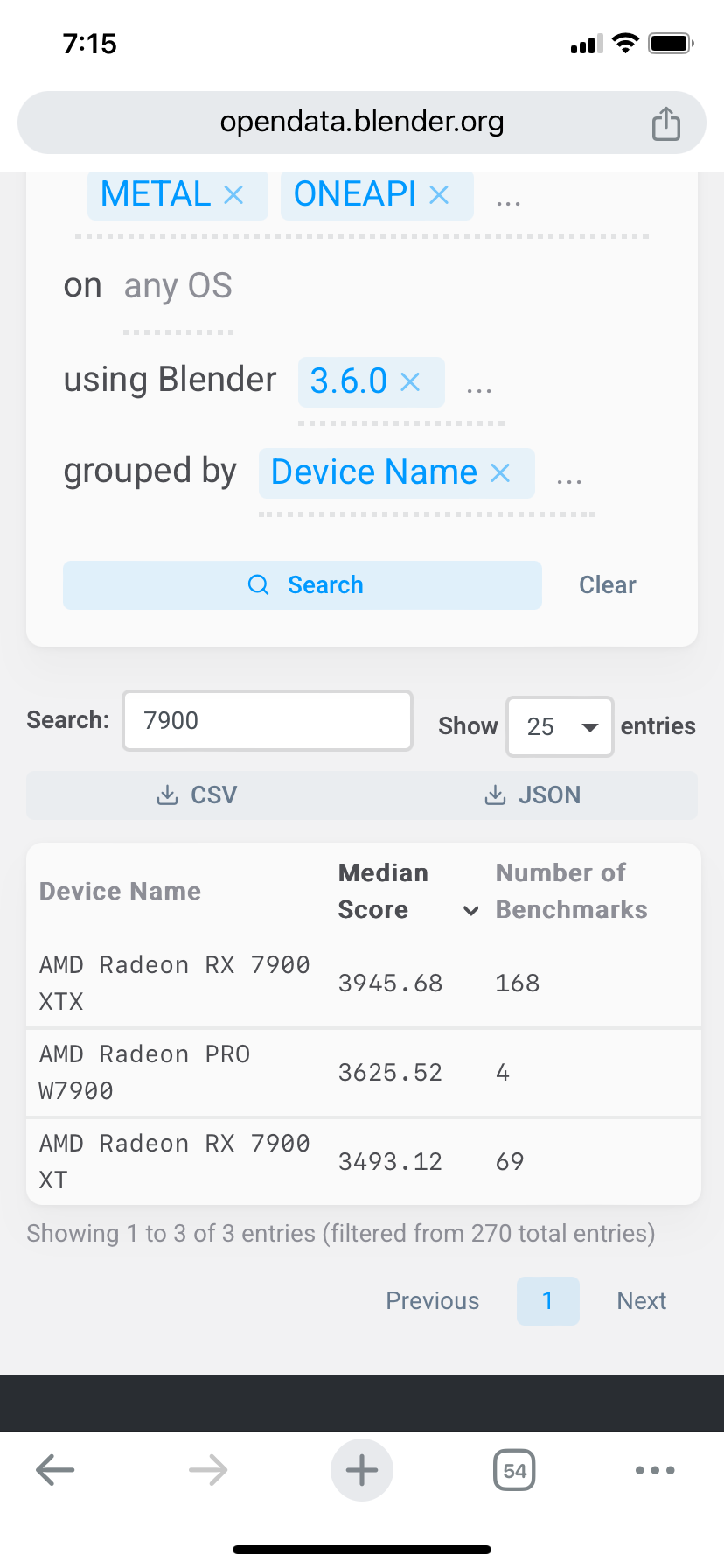Sort table by Number of Benchmarks header
This screenshot has width=724, height=1568.
point(572,892)
